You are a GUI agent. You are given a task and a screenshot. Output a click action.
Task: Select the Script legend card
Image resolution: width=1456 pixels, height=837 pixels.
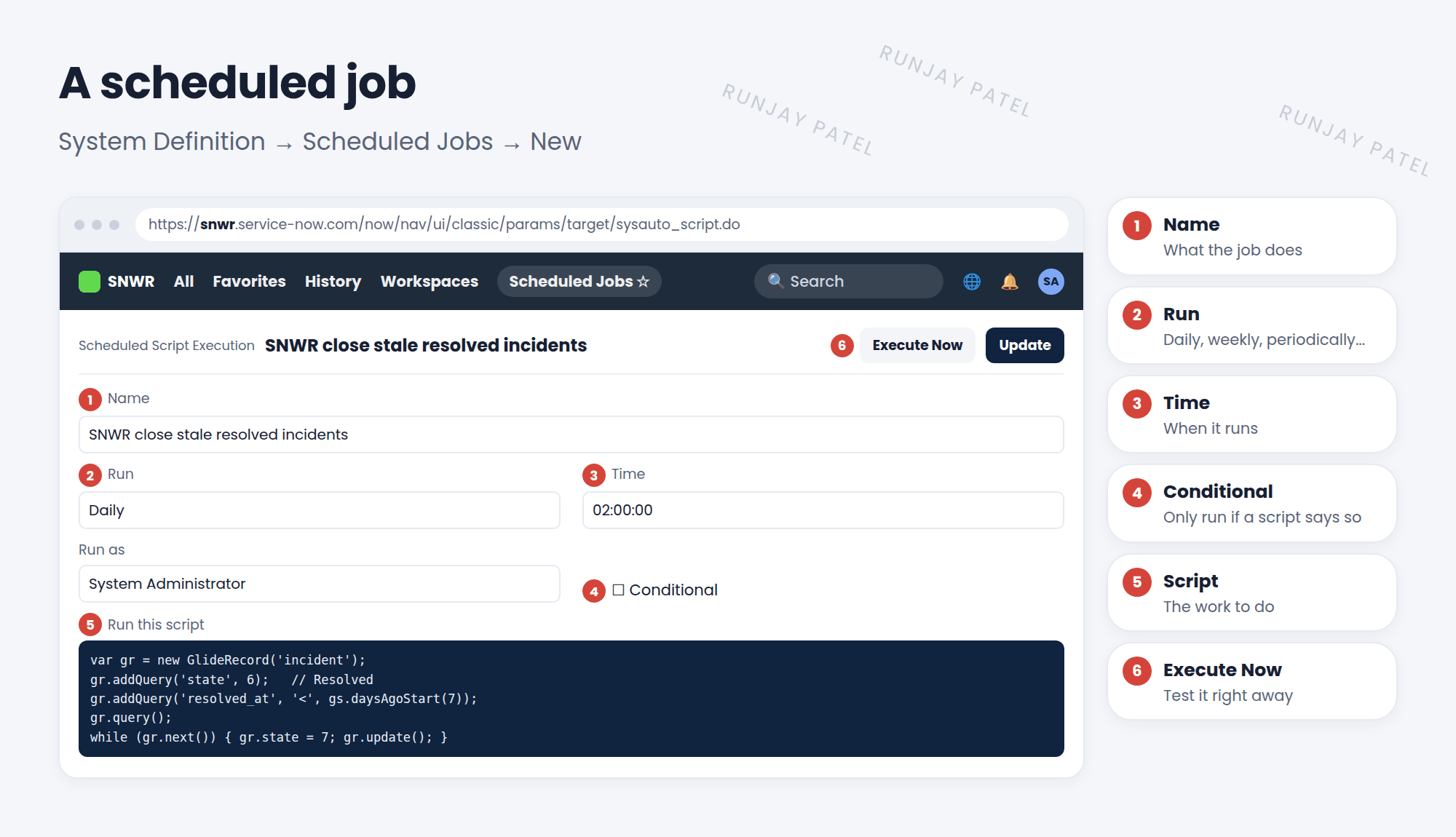click(x=1251, y=592)
